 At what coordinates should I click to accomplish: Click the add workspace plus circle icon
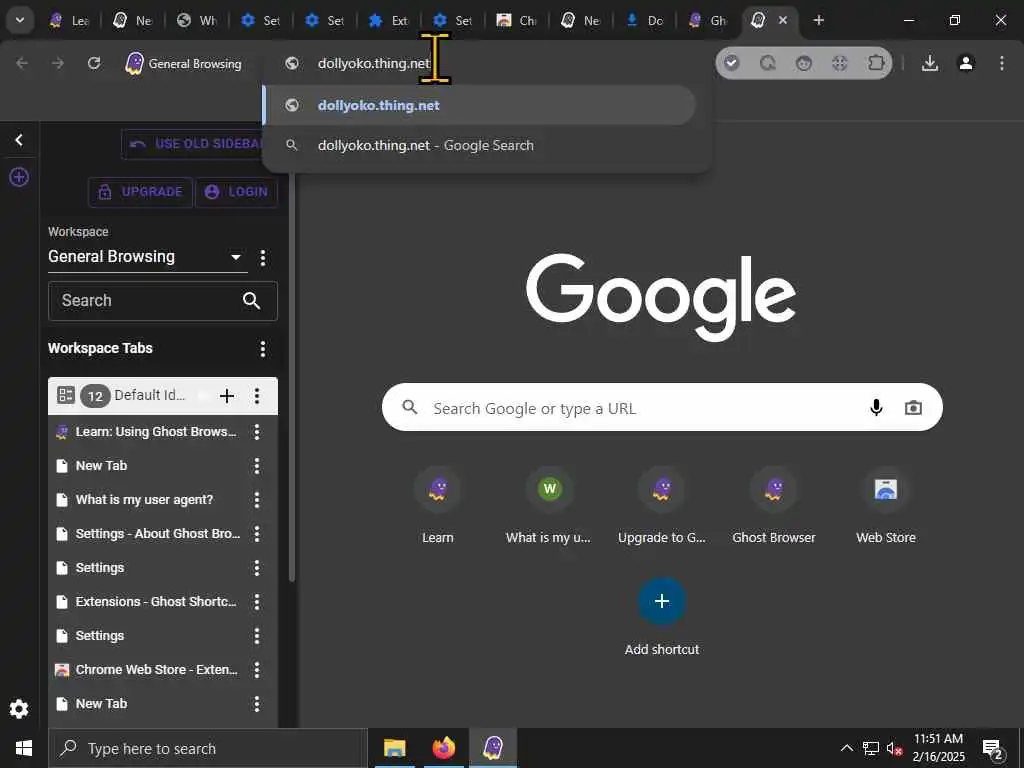pos(19,177)
